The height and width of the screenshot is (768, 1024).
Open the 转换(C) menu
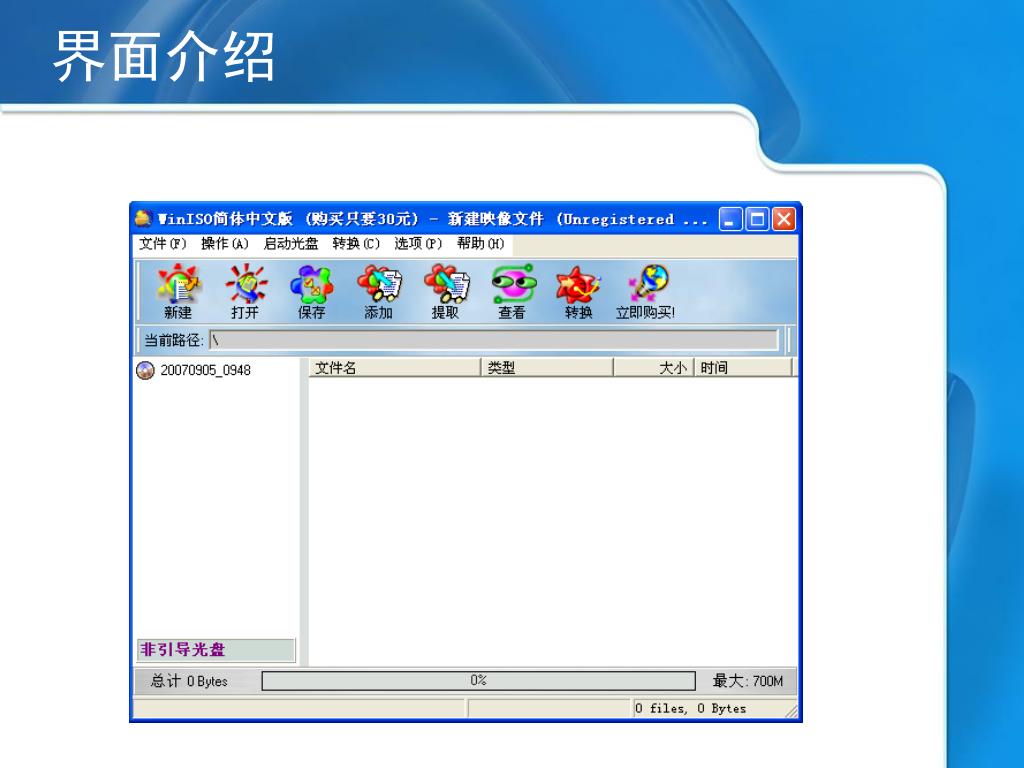point(356,244)
